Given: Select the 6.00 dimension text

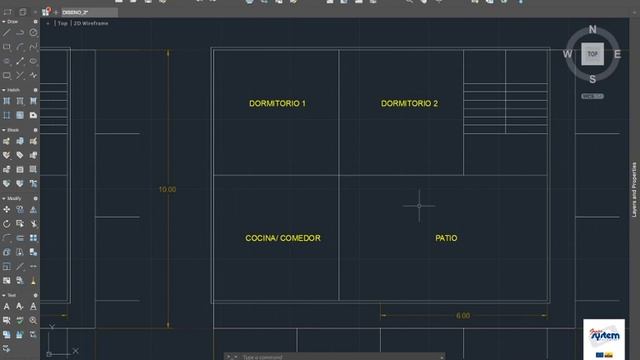Looking at the screenshot, I should coord(463,316).
